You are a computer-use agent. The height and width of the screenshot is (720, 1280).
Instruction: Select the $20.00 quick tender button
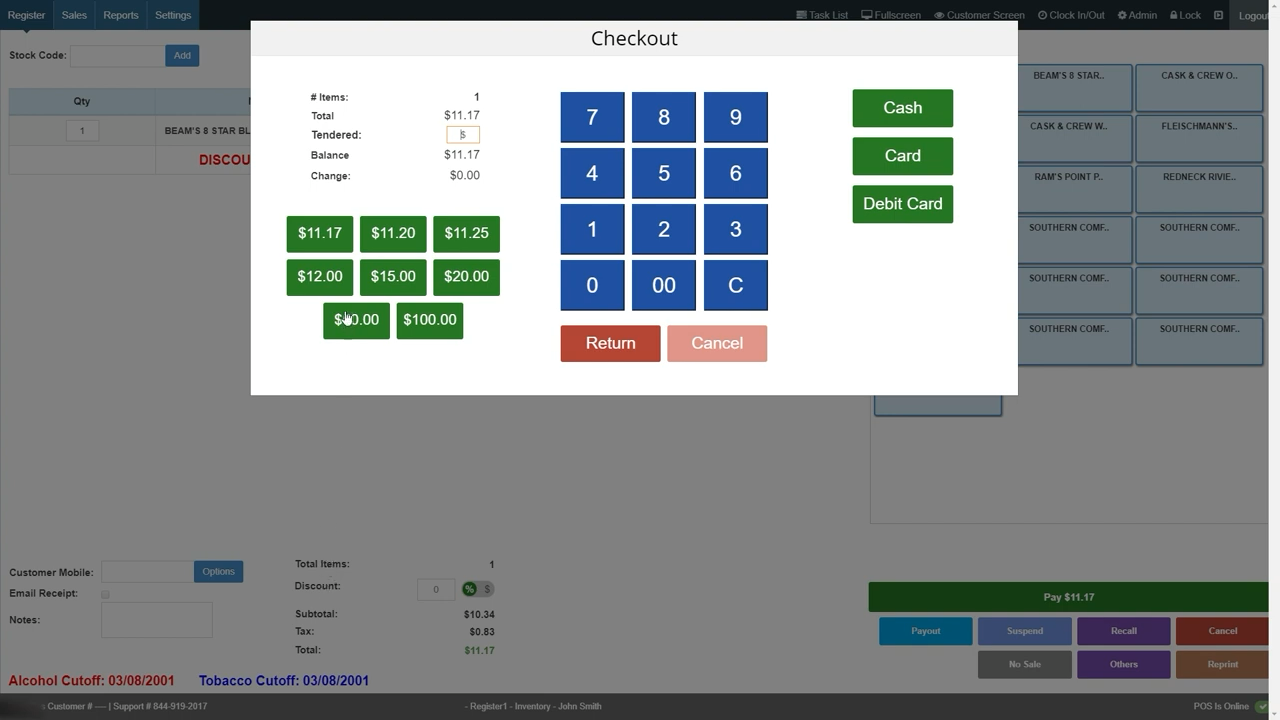[466, 277]
